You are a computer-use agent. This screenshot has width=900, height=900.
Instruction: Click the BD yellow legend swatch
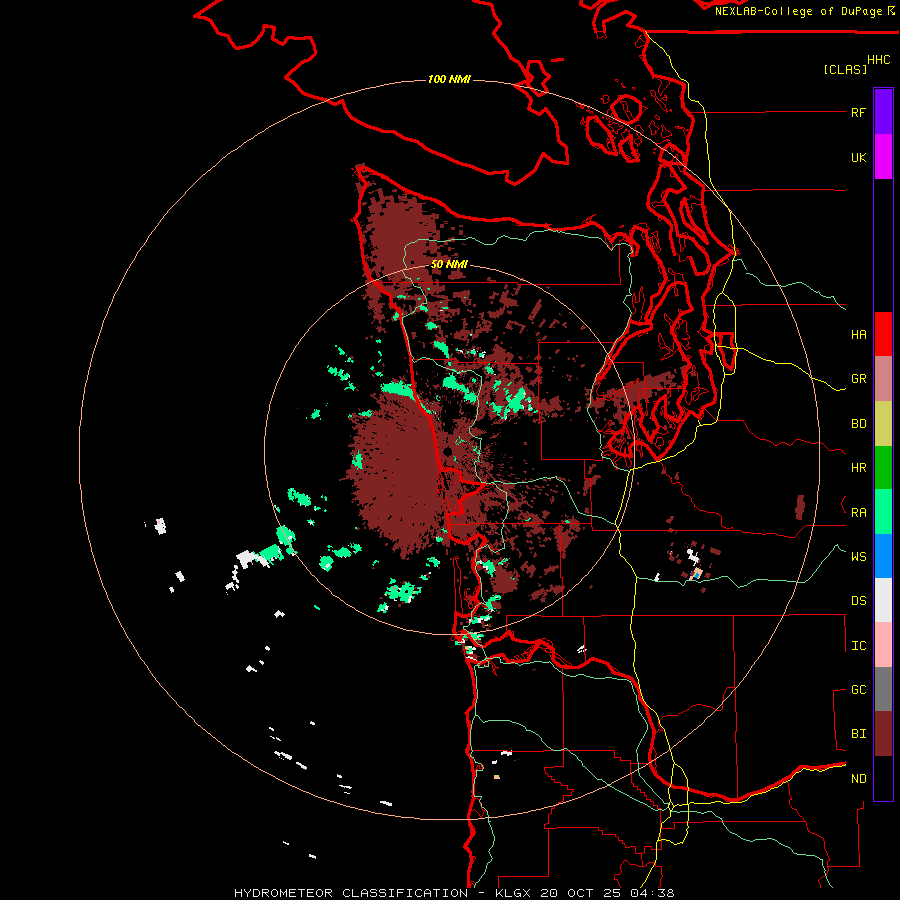(x=883, y=424)
